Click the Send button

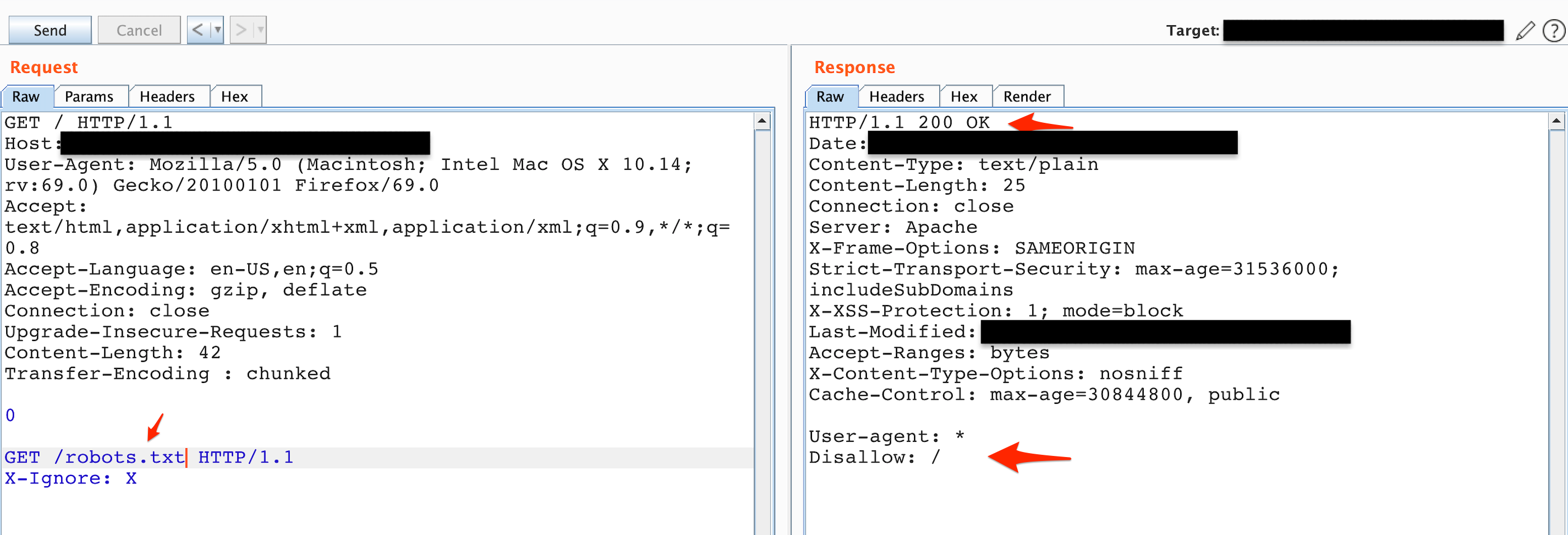[50, 30]
